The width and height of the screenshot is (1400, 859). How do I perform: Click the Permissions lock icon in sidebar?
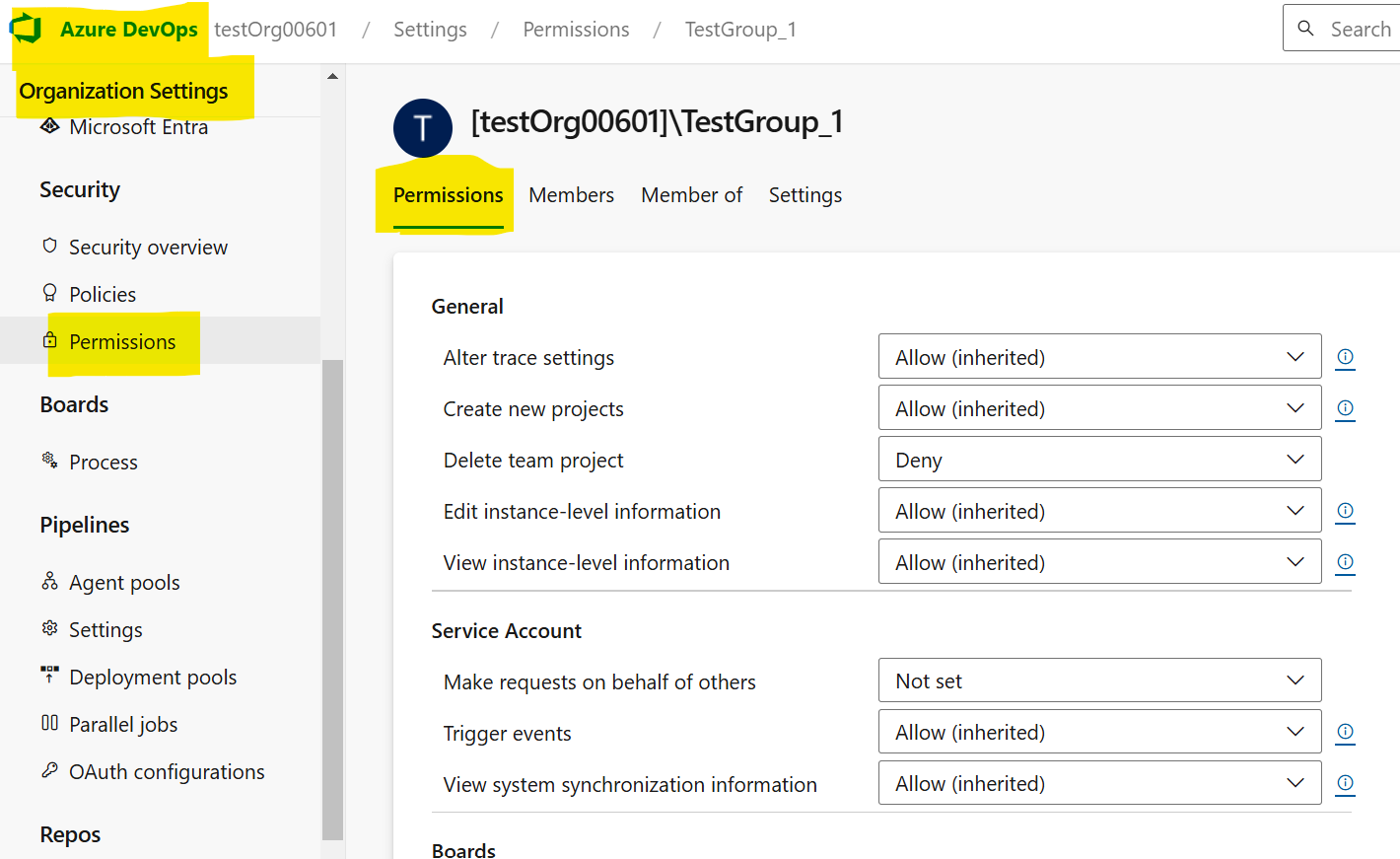pos(49,340)
